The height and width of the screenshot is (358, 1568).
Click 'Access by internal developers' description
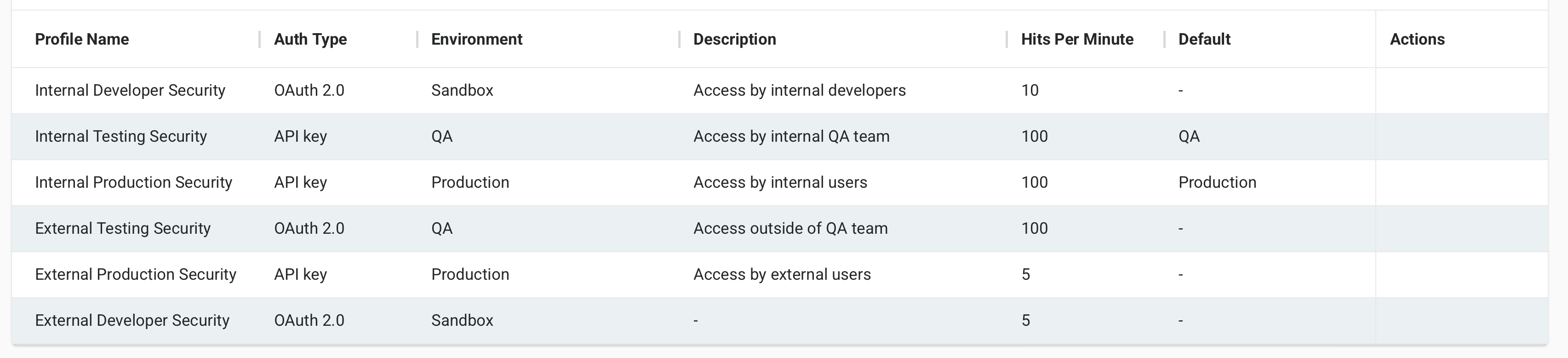point(799,91)
